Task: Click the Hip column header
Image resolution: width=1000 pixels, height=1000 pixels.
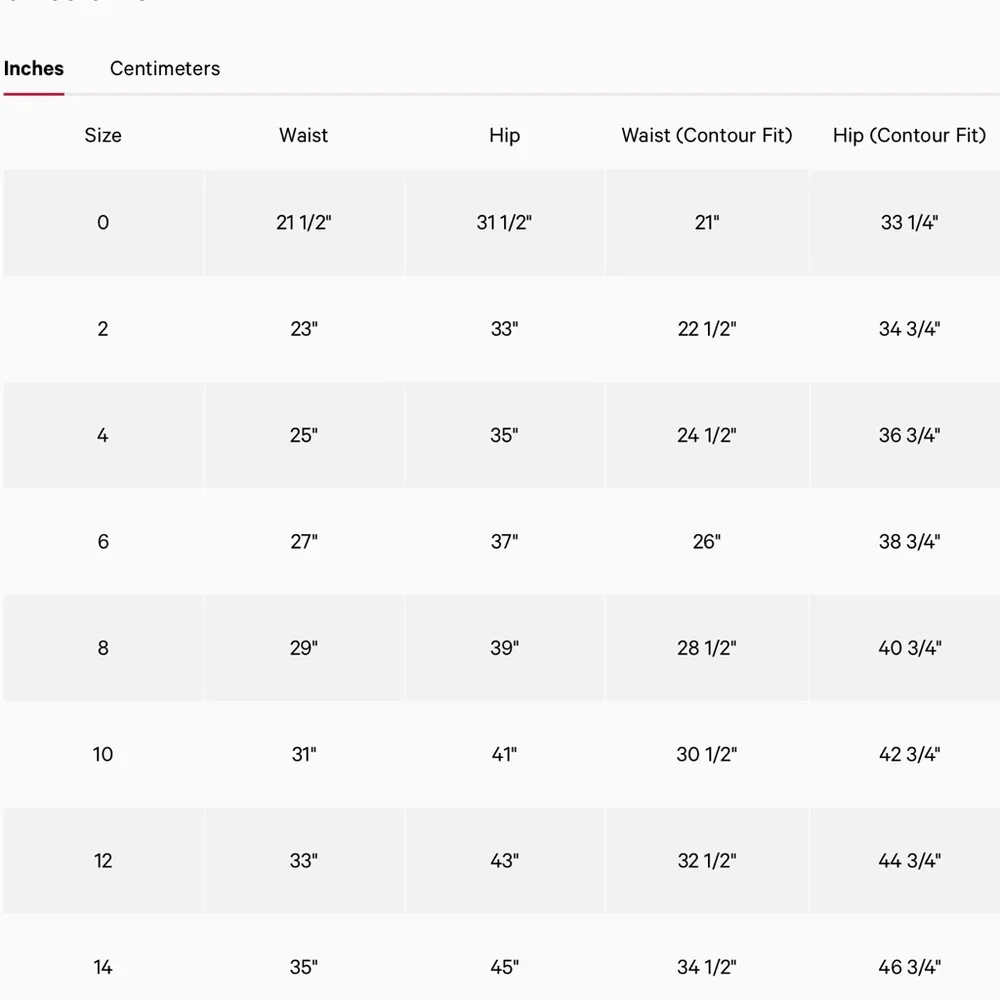Action: pyautogui.click(x=505, y=135)
